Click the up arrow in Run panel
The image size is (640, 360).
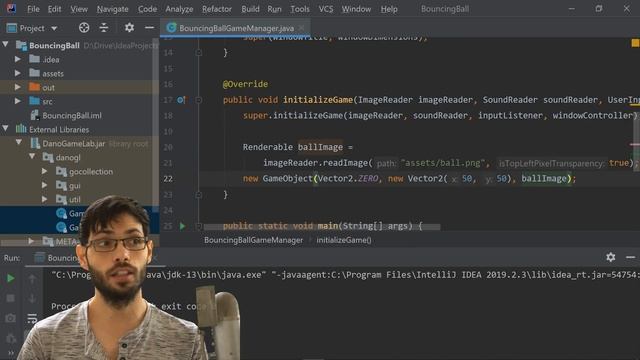(x=32, y=279)
